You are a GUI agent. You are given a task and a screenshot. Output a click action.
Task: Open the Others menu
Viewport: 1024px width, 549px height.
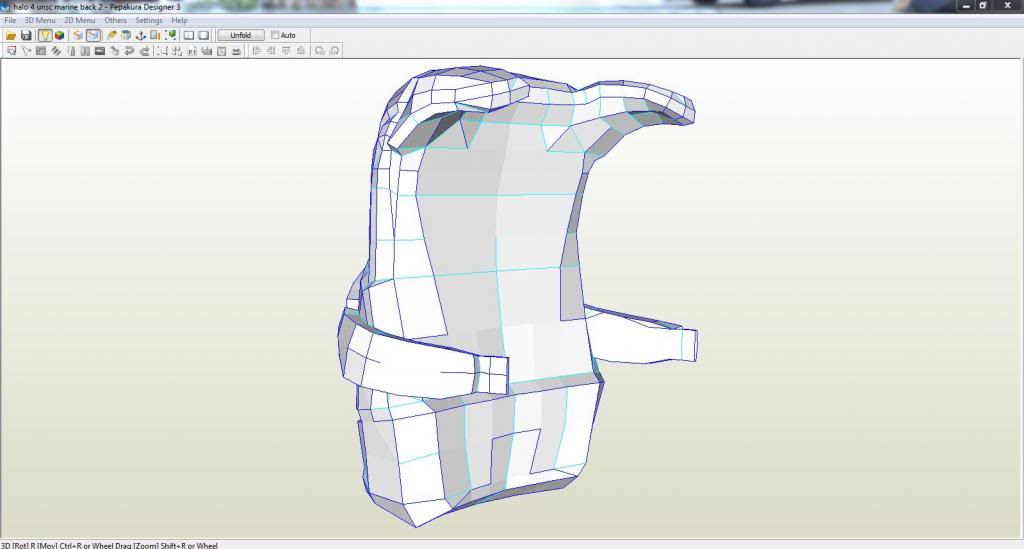[116, 20]
